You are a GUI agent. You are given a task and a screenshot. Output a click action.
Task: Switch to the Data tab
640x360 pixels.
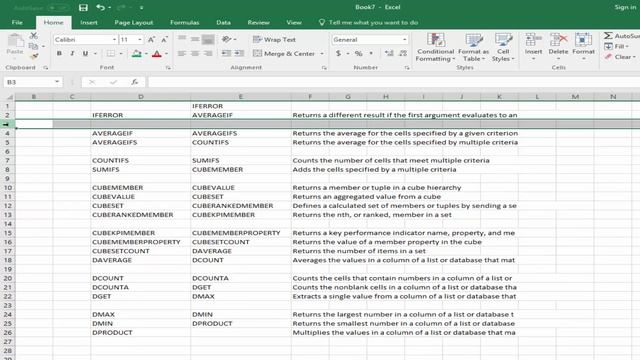coord(223,22)
